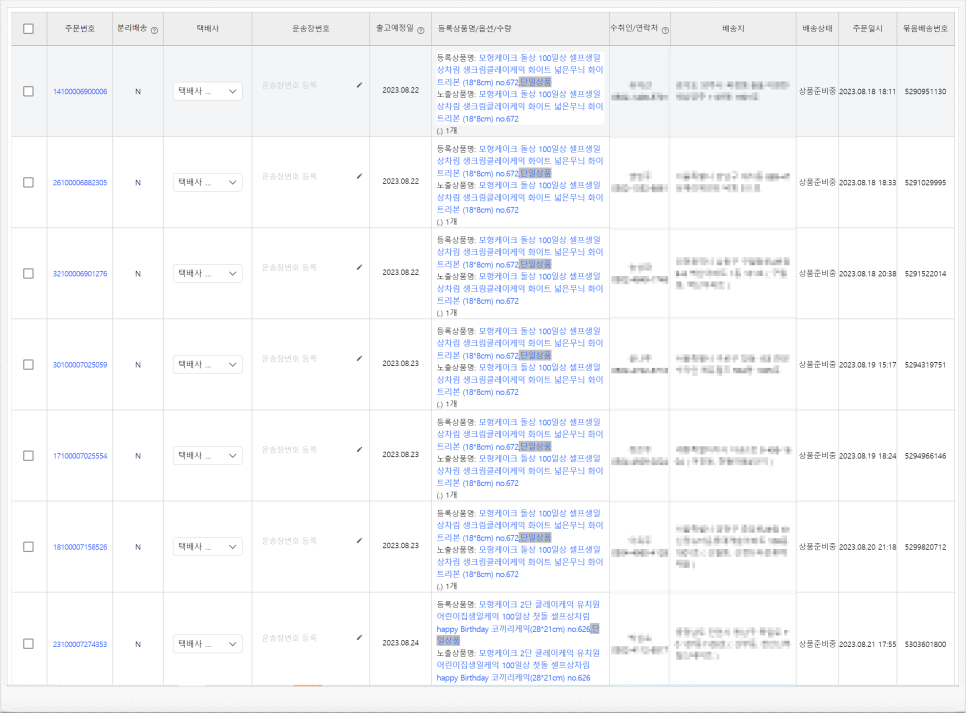Open order number link 32100006901276

(80, 274)
